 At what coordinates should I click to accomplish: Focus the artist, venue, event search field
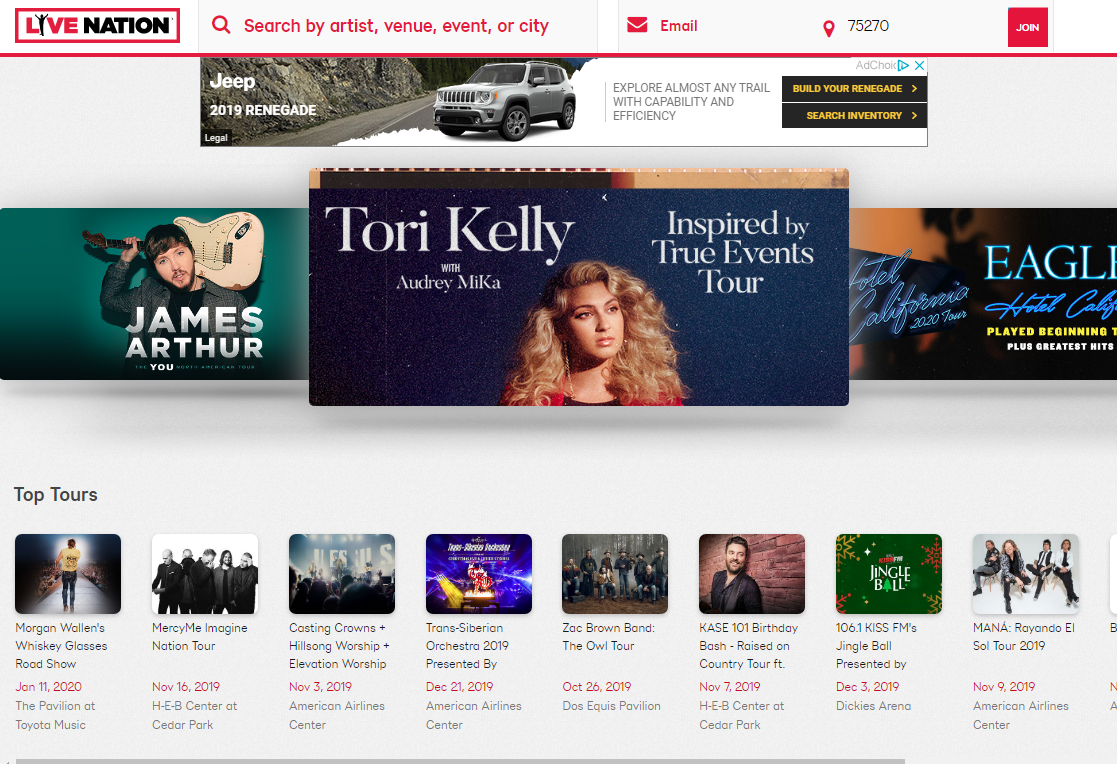396,26
